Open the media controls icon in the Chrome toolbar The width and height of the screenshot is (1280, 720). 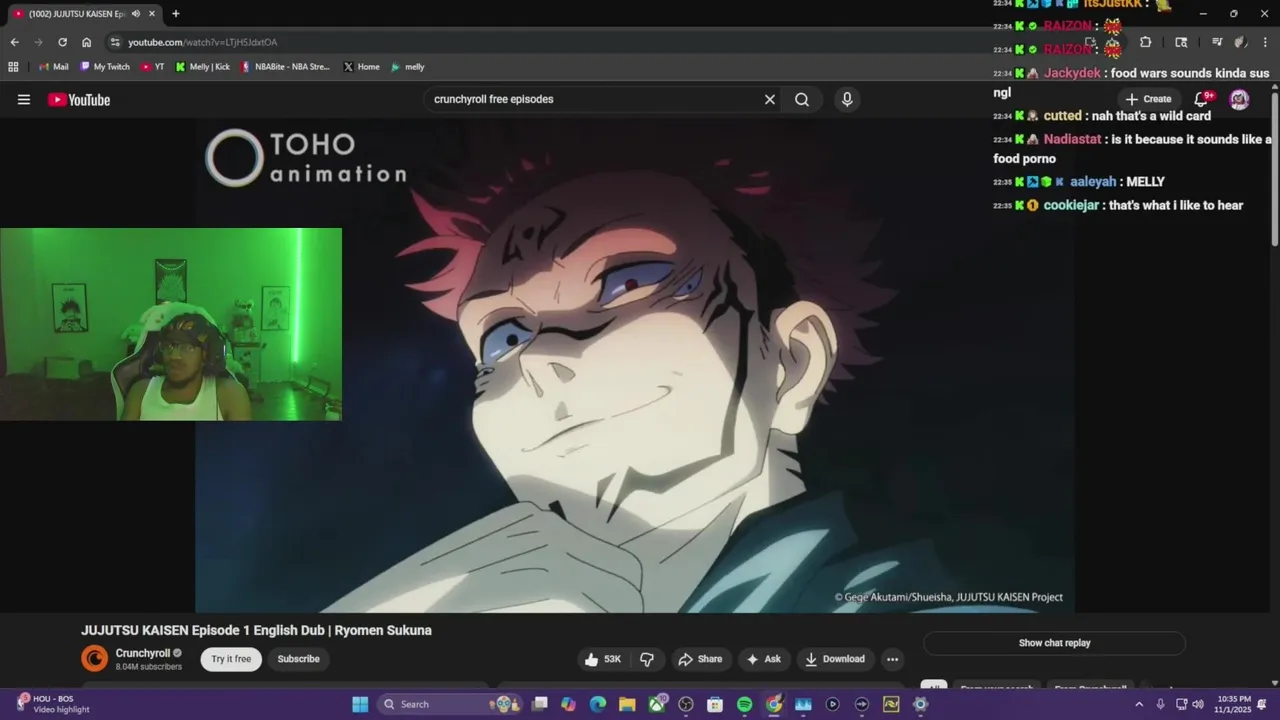click(x=1217, y=42)
